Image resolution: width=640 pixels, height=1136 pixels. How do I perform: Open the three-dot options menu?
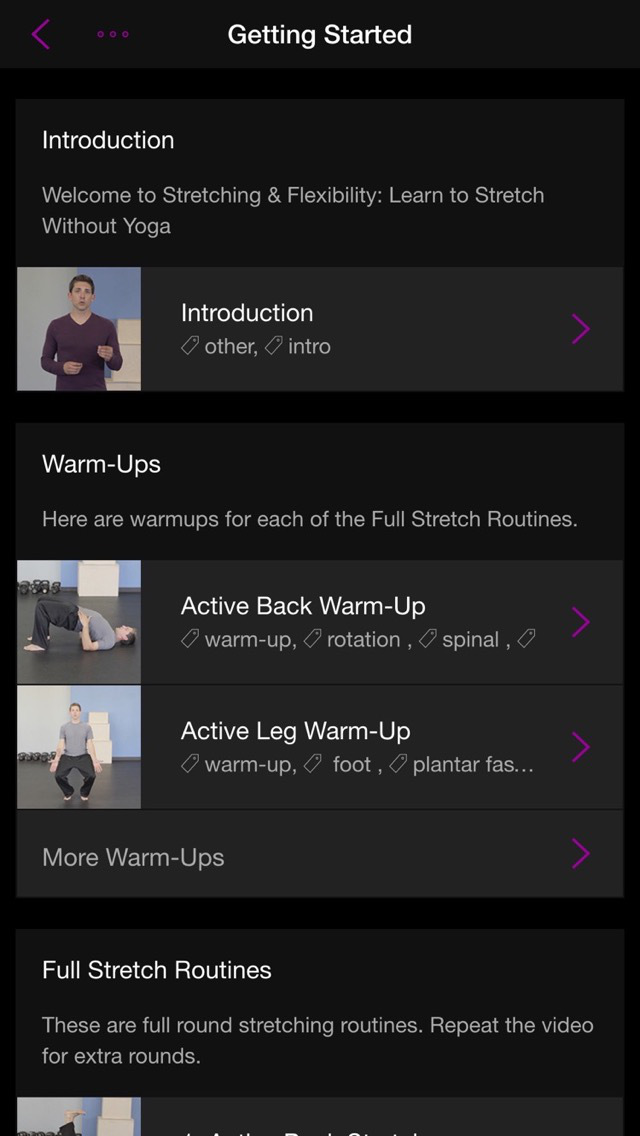point(113,34)
